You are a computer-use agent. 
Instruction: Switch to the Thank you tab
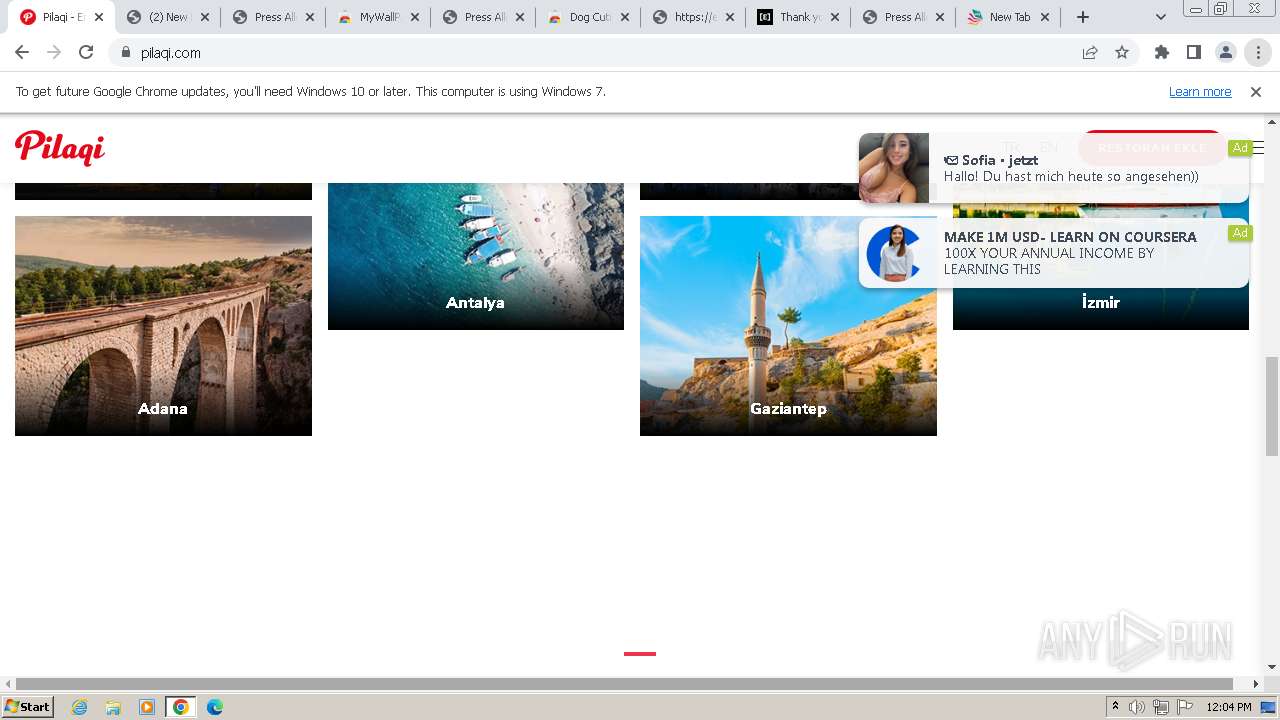798,17
